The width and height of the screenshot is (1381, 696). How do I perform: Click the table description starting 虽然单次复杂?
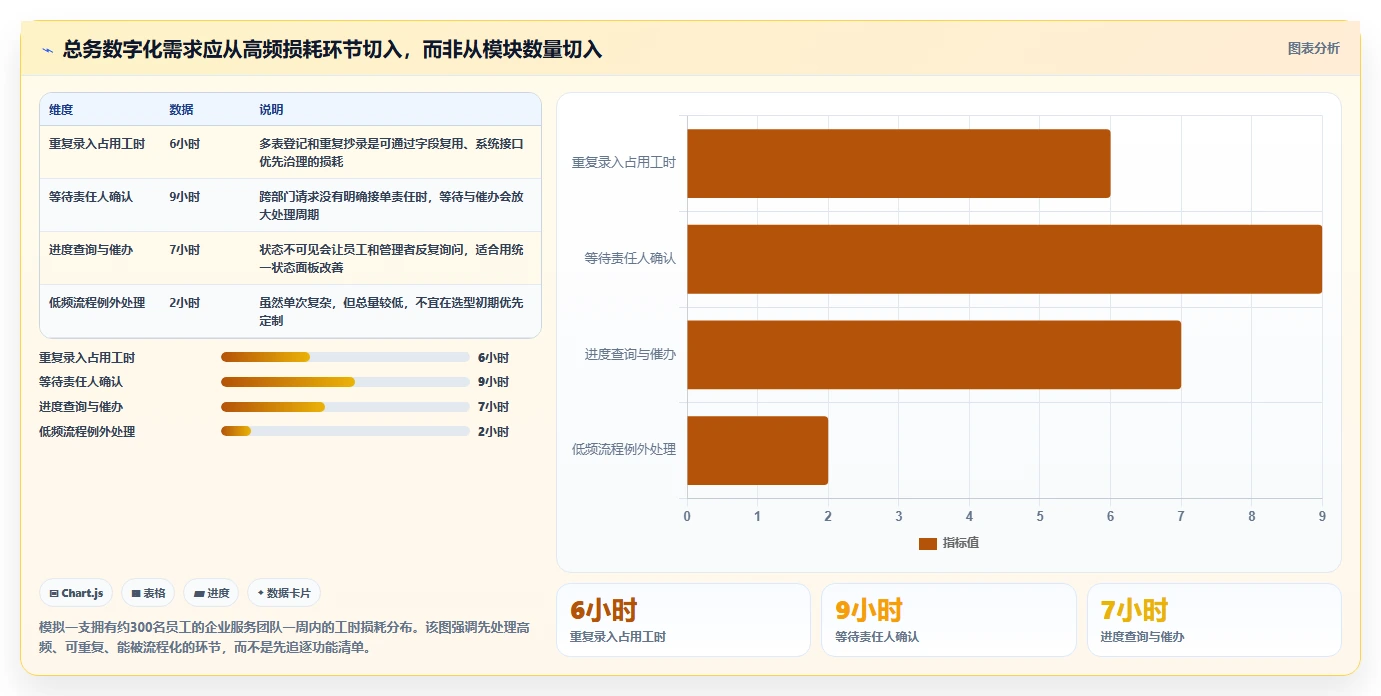point(391,311)
